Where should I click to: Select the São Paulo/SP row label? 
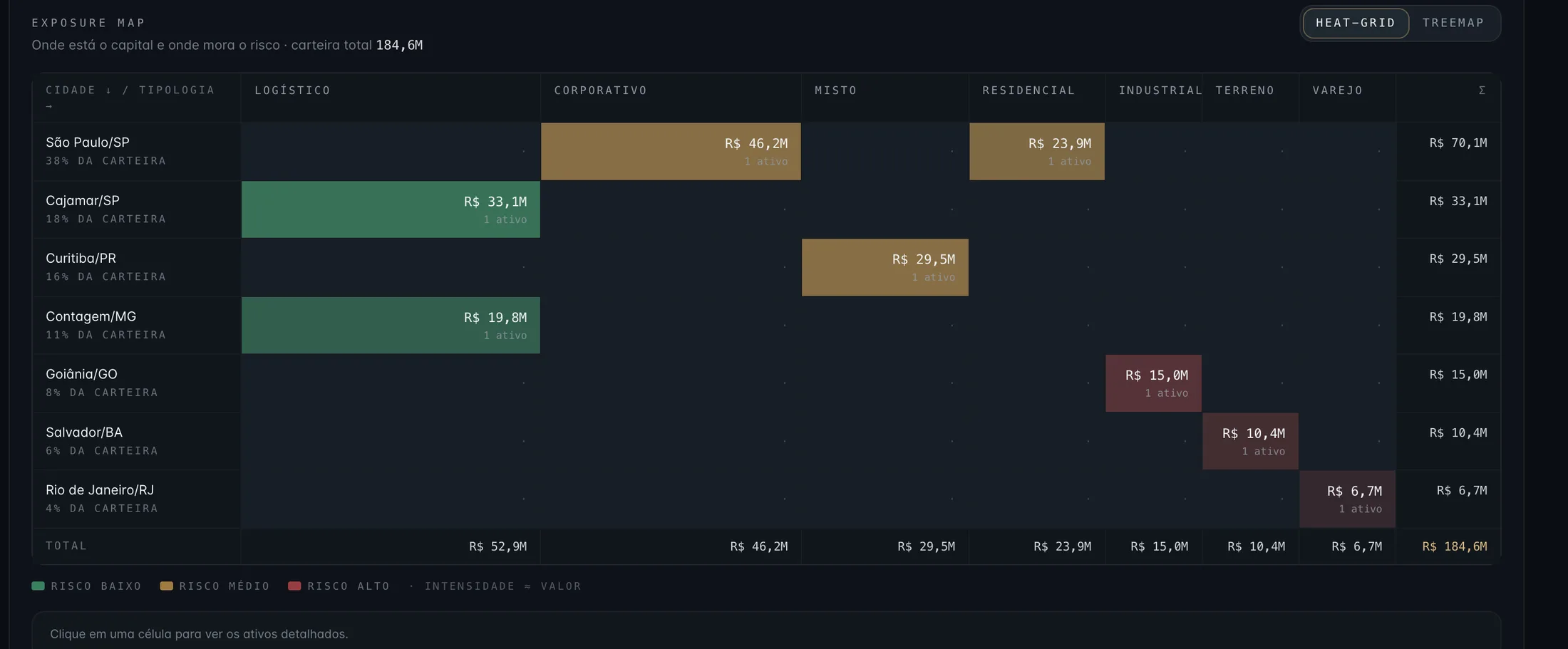tap(136, 151)
